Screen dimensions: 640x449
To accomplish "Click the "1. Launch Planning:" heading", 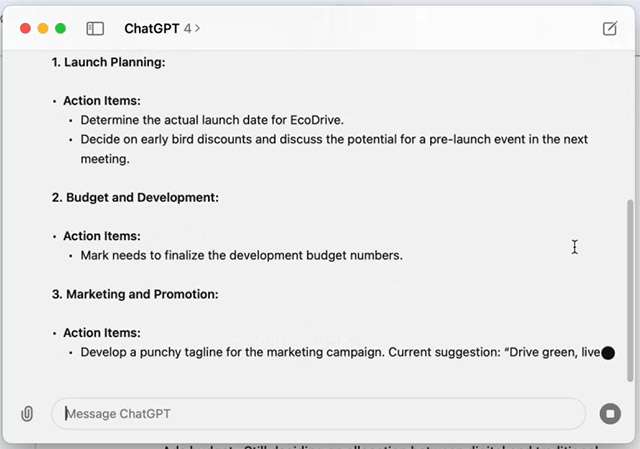I will (x=108, y=62).
